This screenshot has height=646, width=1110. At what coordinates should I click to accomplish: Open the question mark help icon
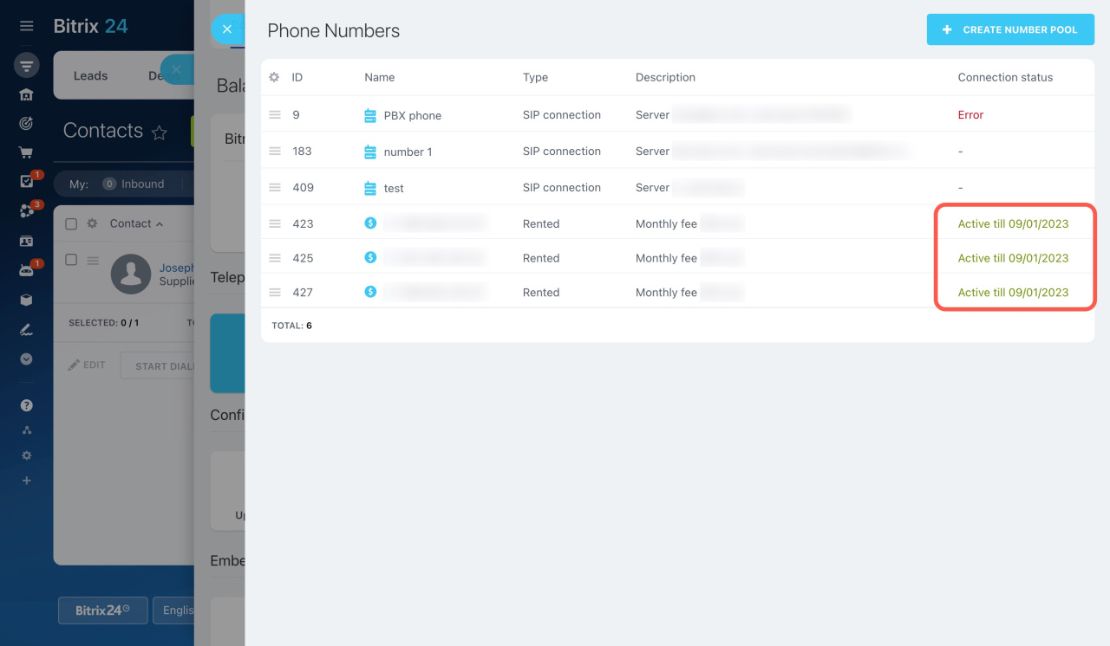pos(26,405)
